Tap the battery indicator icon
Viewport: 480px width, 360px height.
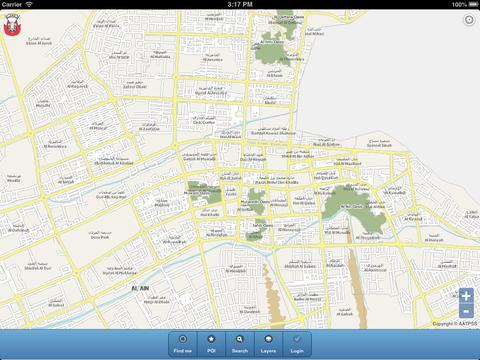pyautogui.click(x=474, y=4)
